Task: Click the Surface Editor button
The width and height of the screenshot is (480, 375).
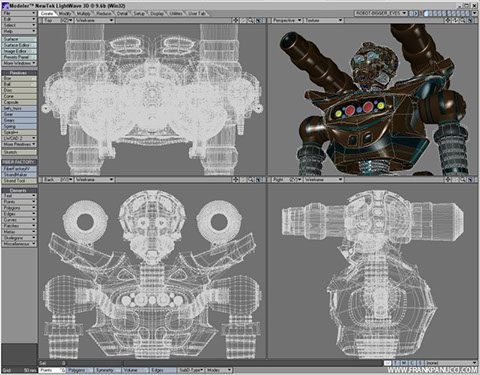Action: 19,45
